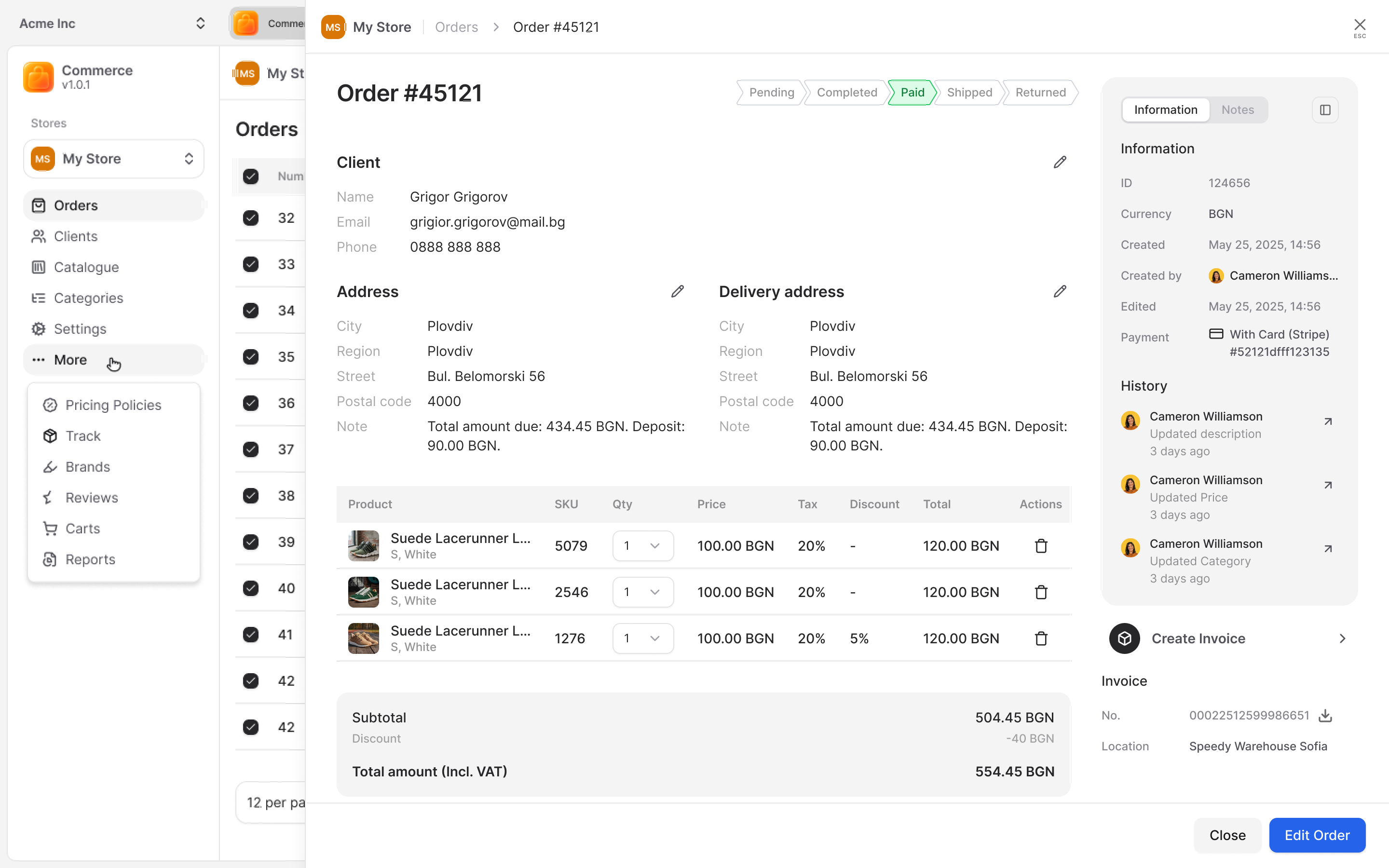Viewport: 1389px width, 868px height.
Task: Expand the My Store selector in sidebar
Action: coord(114,159)
